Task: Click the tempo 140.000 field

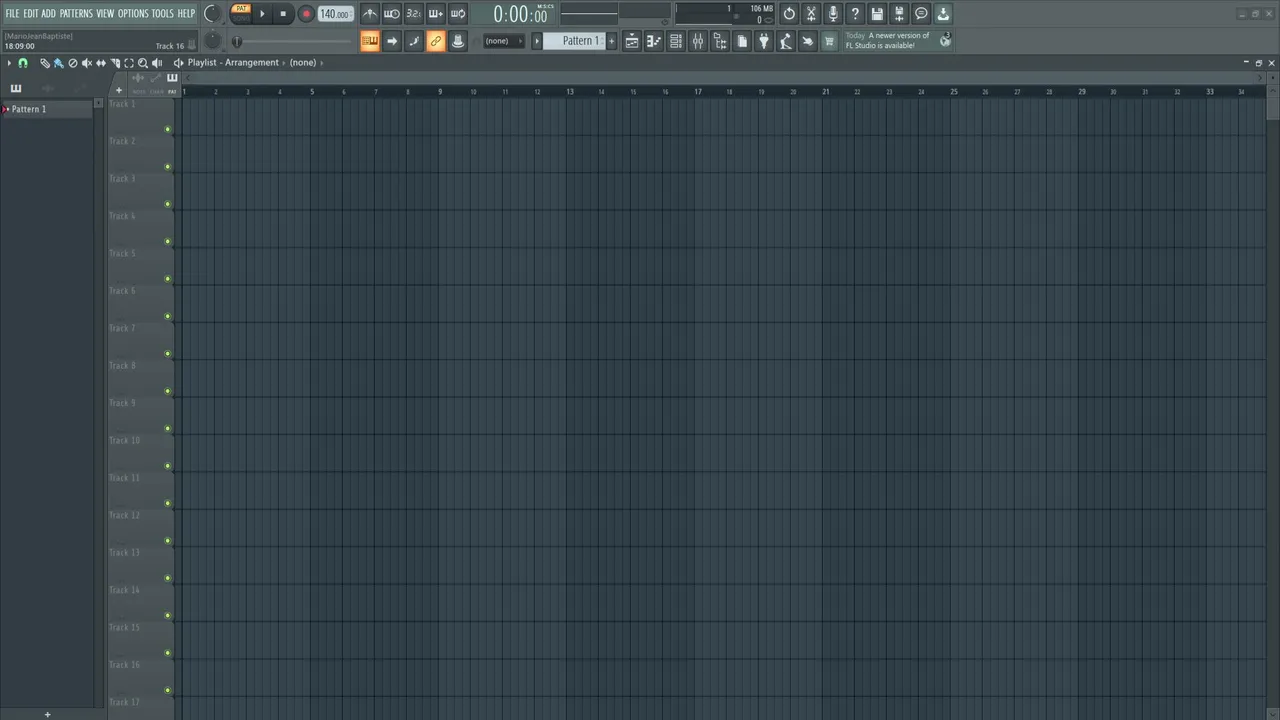Action: 335,14
